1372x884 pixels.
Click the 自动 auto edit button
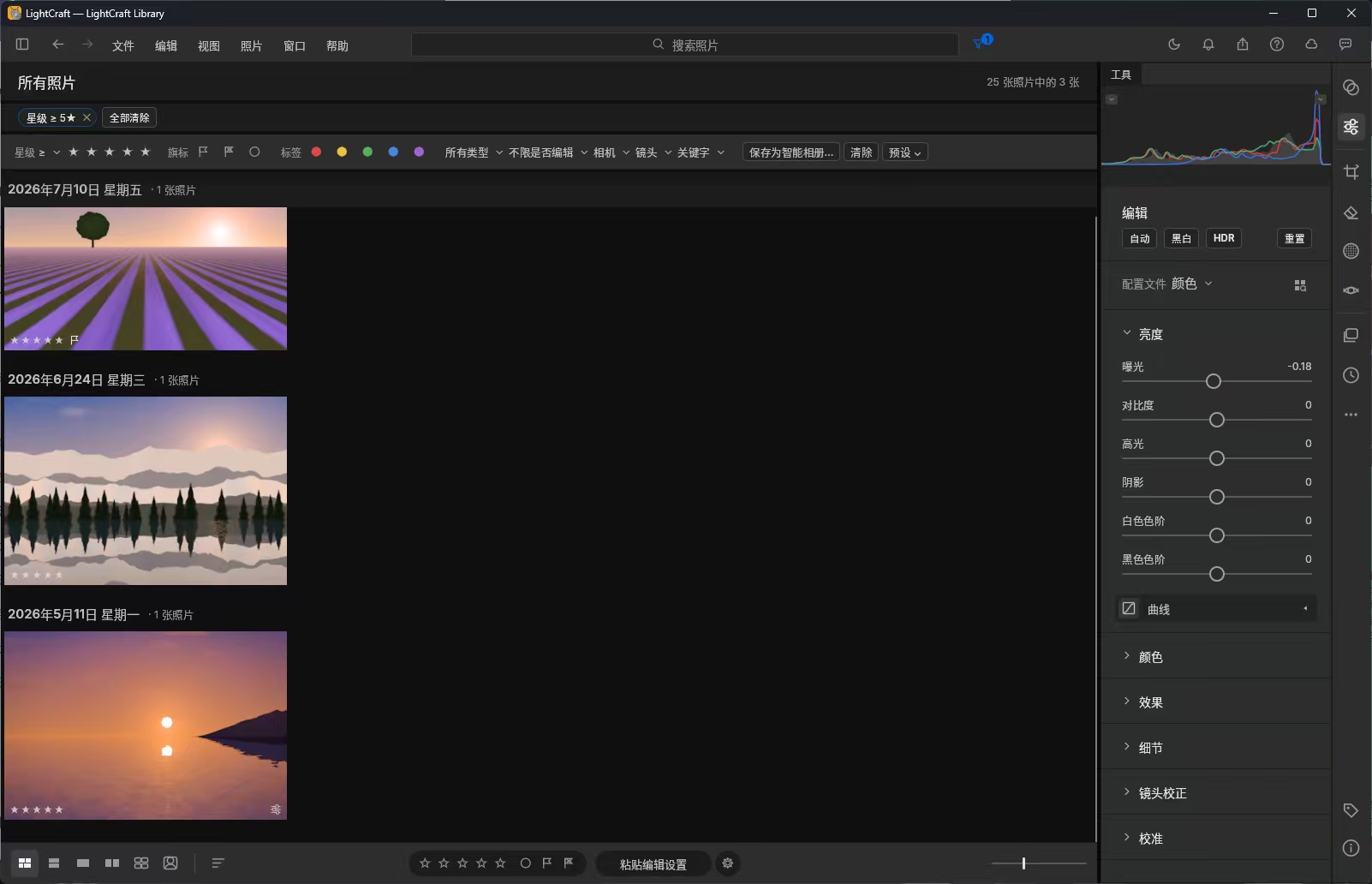point(1140,238)
